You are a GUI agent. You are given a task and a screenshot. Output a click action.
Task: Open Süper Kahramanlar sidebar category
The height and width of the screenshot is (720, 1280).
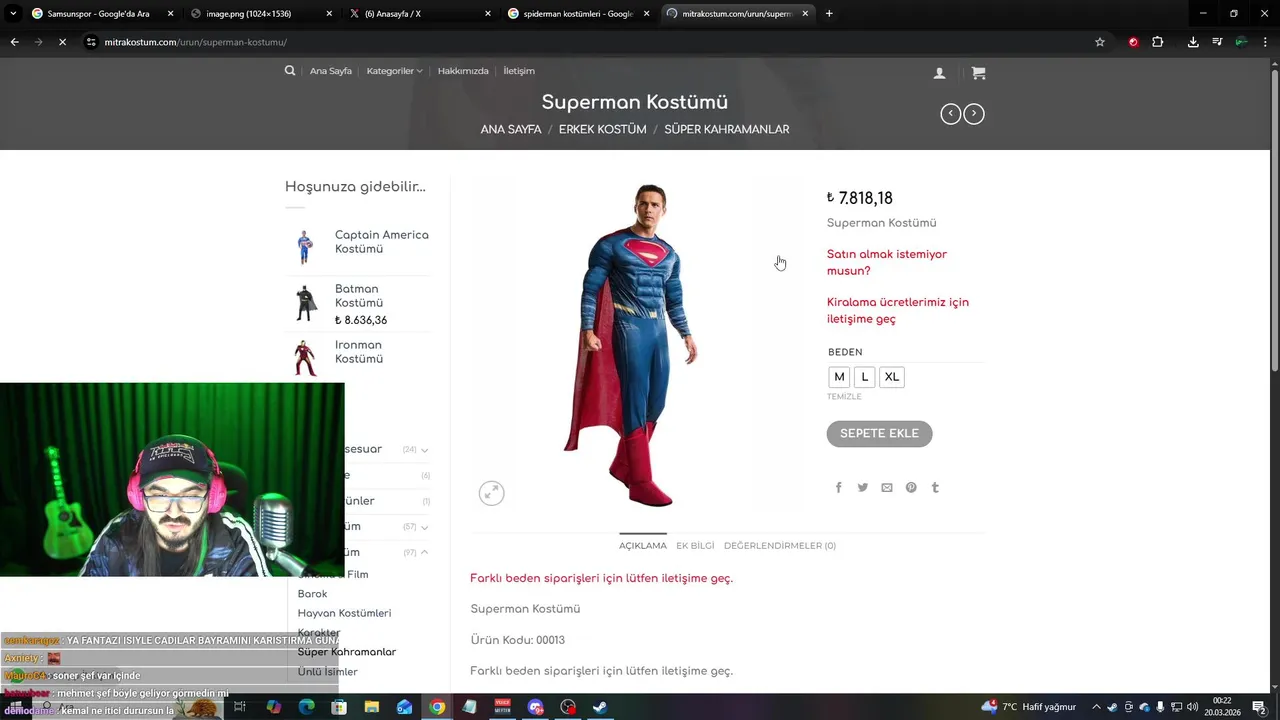click(x=347, y=652)
